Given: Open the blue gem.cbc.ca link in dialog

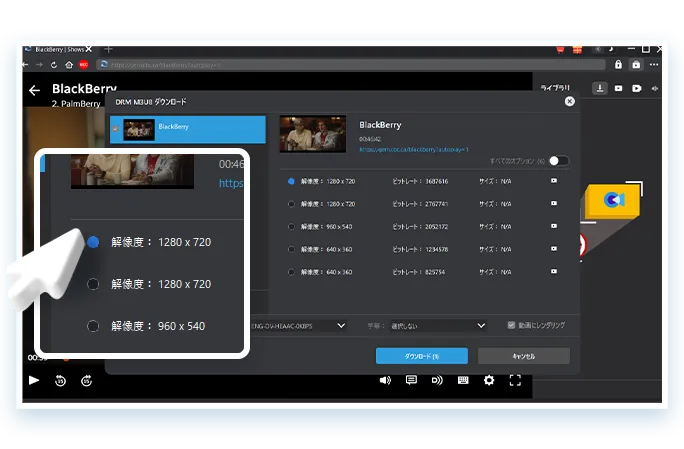Looking at the screenshot, I should (x=414, y=150).
